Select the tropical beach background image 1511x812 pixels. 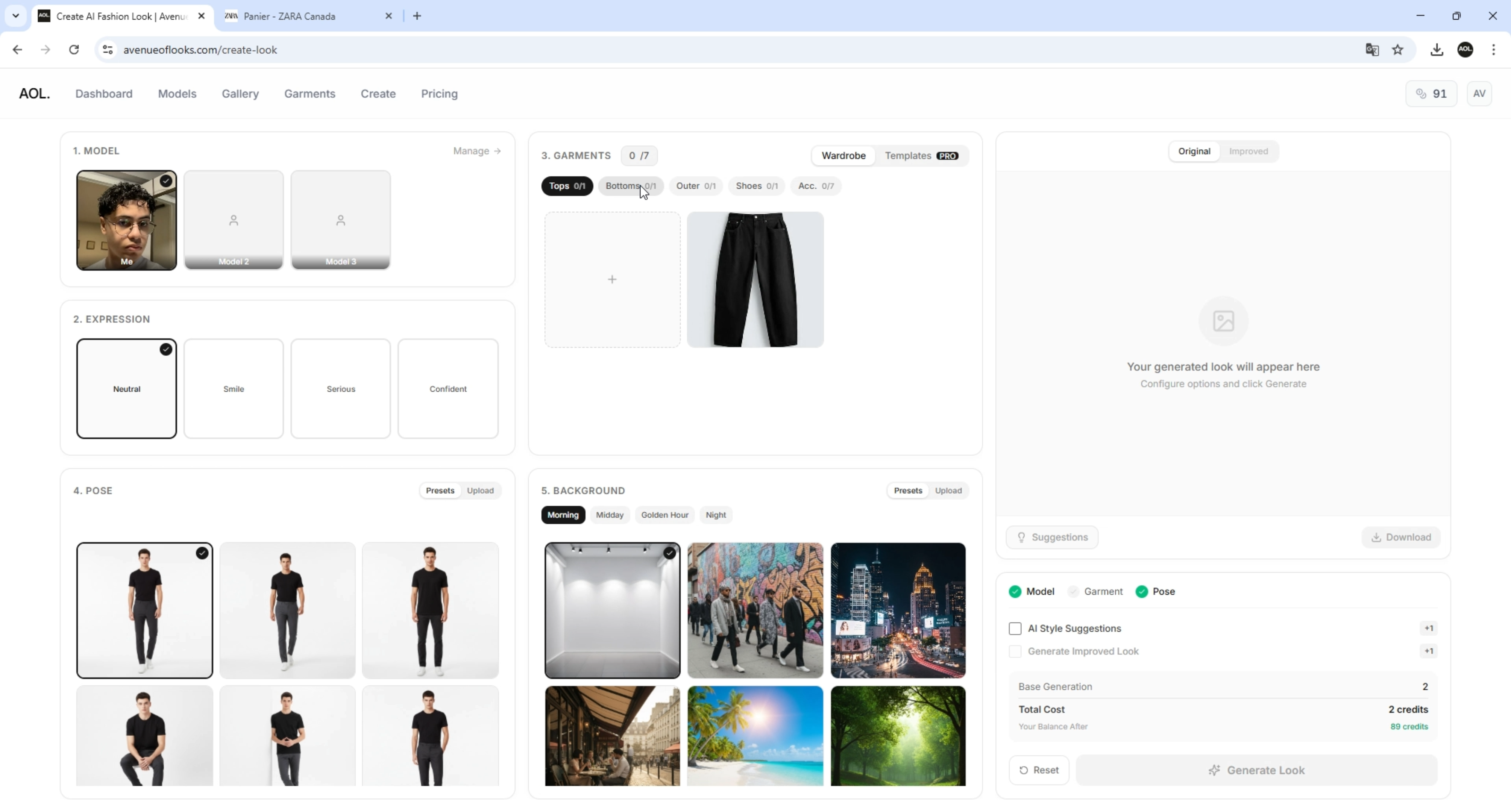(755, 735)
